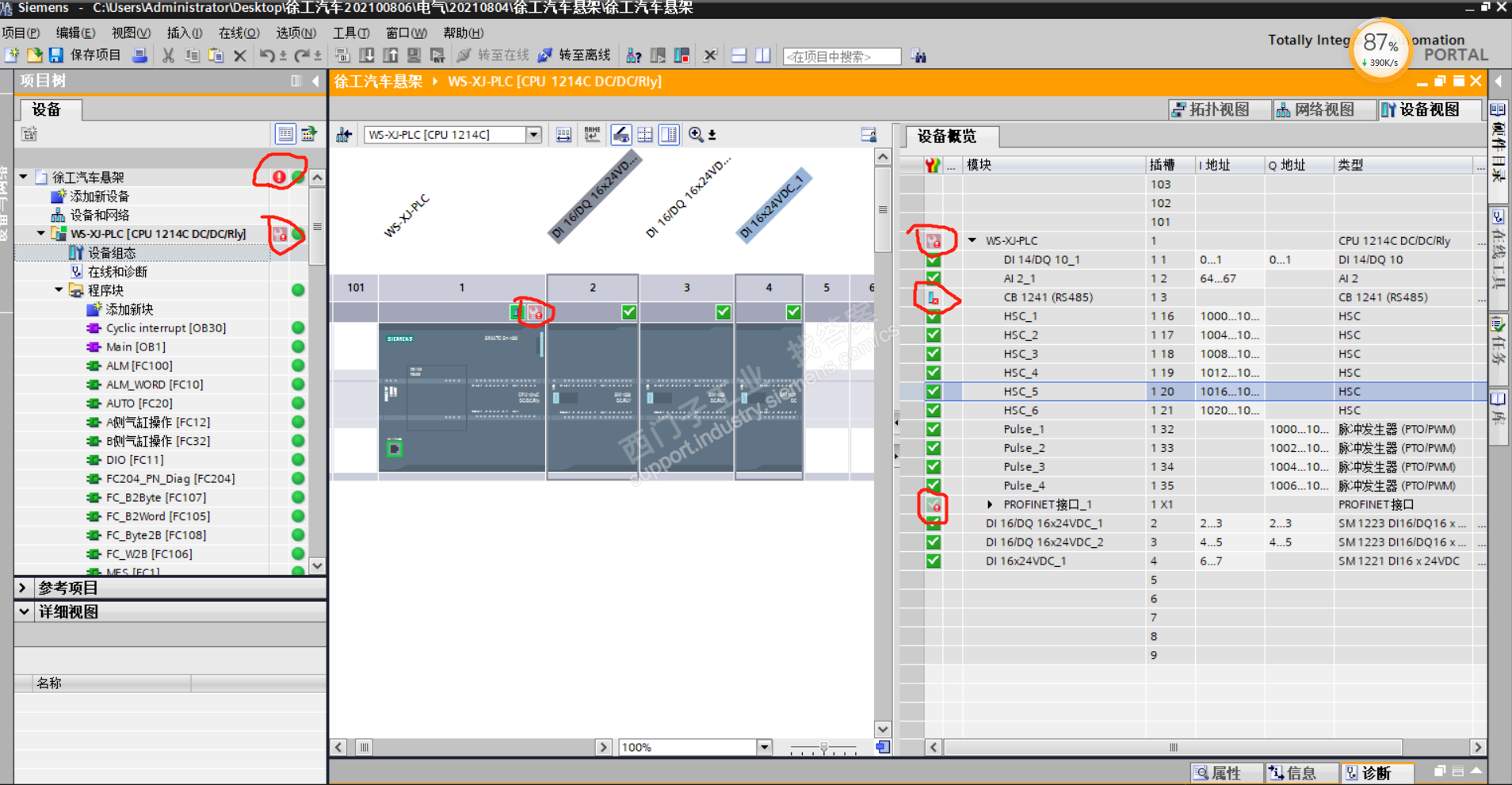The width and height of the screenshot is (1512, 785).
Task: Open the WS-XJ-PLC device selector dropdown
Action: pyautogui.click(x=533, y=135)
